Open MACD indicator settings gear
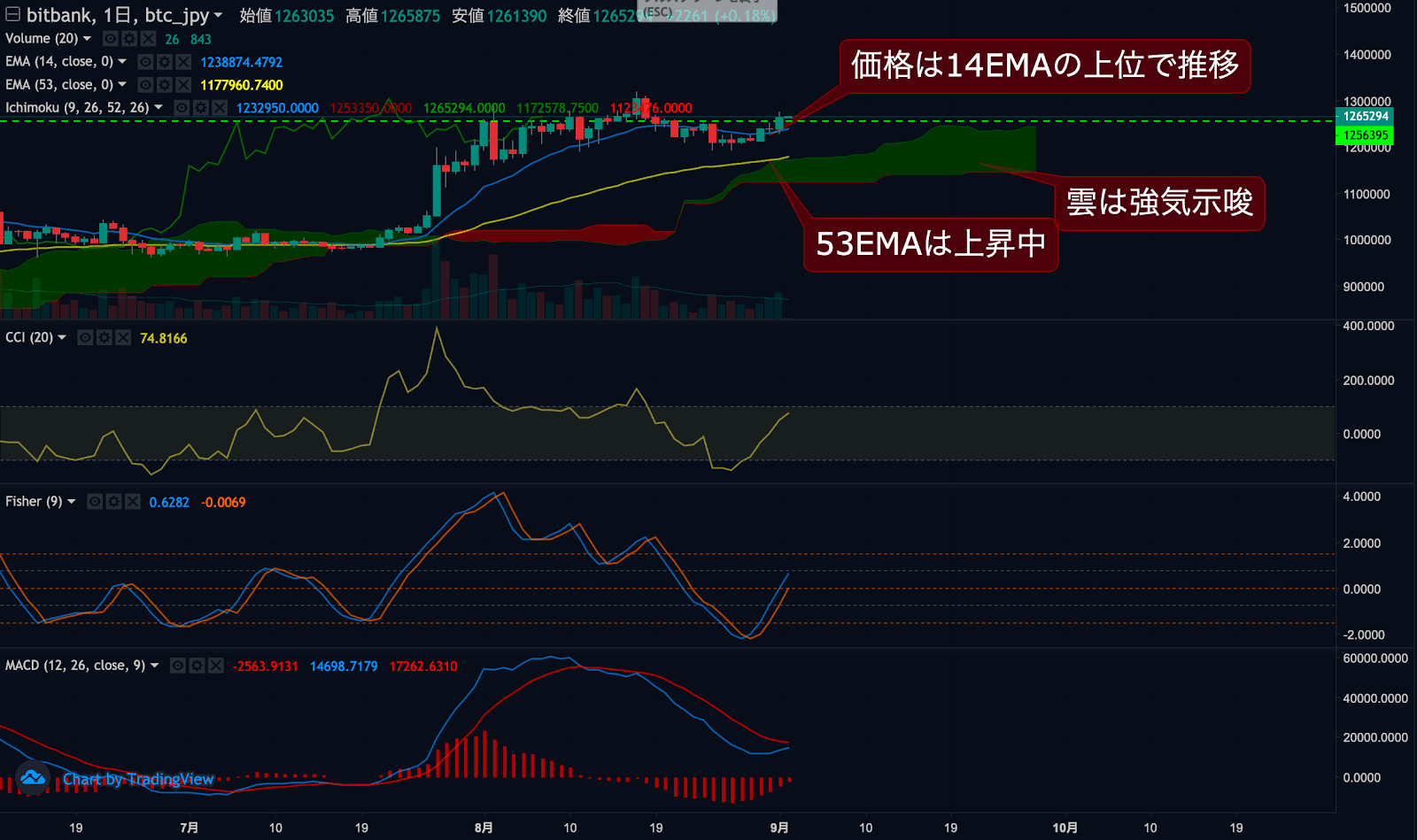Screen dimensions: 1417x840 click(197, 666)
